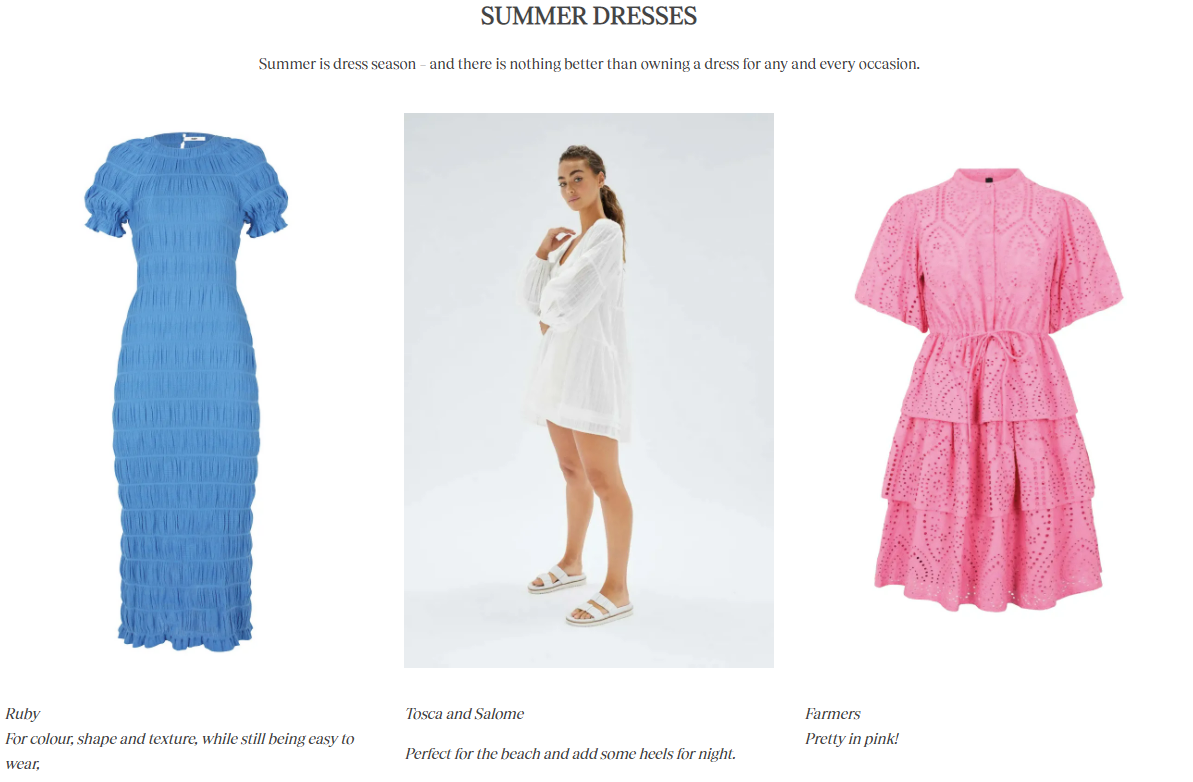Click the model's white sandals
Screen dimensions: 1193x782
click(x=581, y=595)
